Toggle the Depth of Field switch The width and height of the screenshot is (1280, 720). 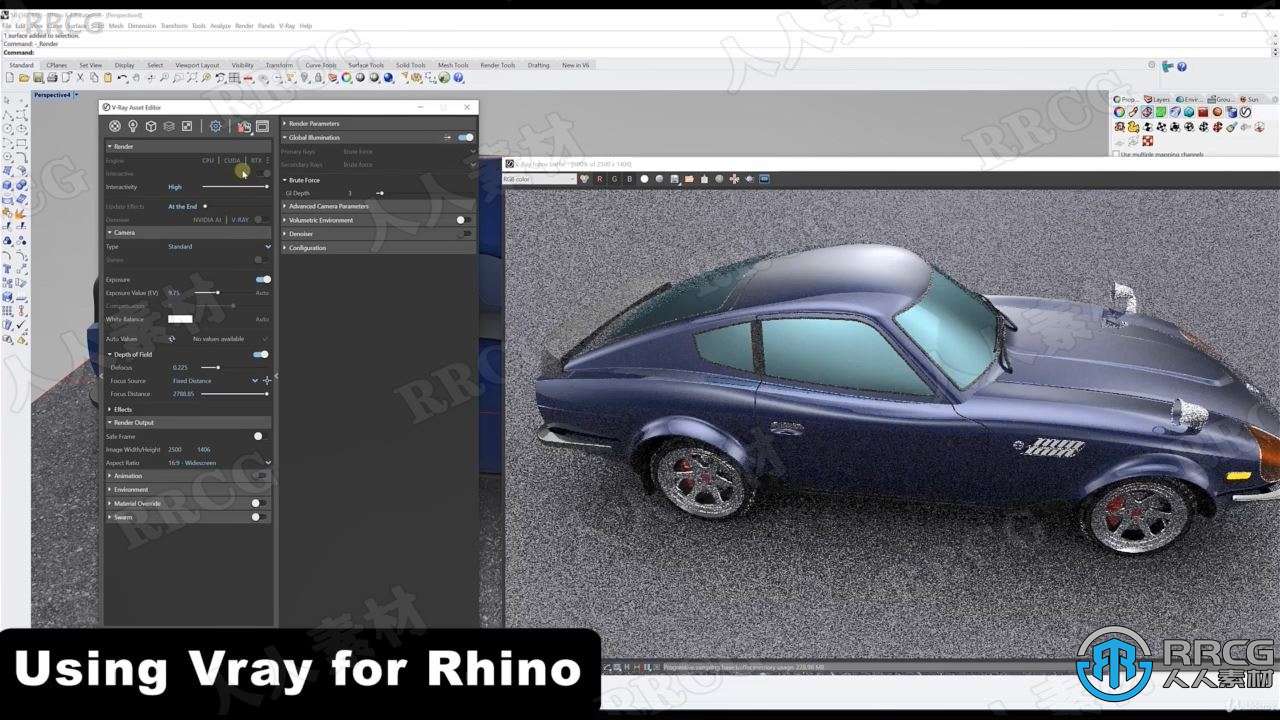[261, 354]
